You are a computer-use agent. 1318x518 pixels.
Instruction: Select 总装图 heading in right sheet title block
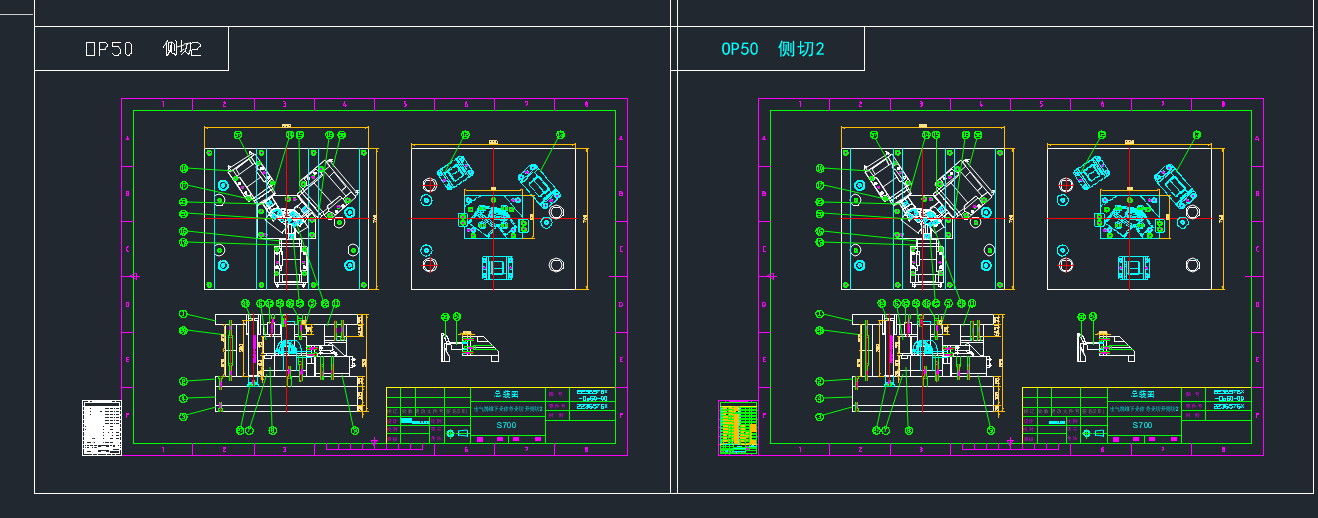(1142, 395)
